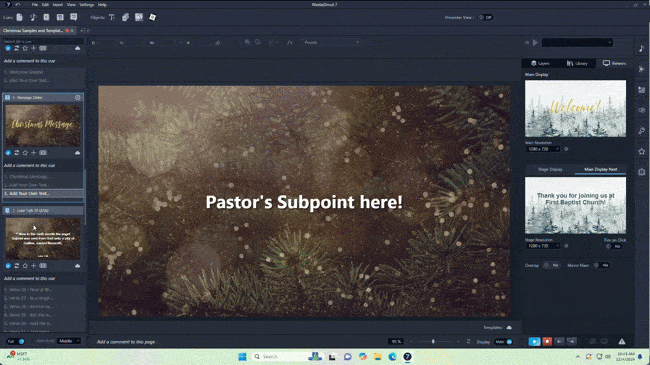Open the cloud panel in right sidebar
This screenshot has width=650, height=365.
point(641,110)
